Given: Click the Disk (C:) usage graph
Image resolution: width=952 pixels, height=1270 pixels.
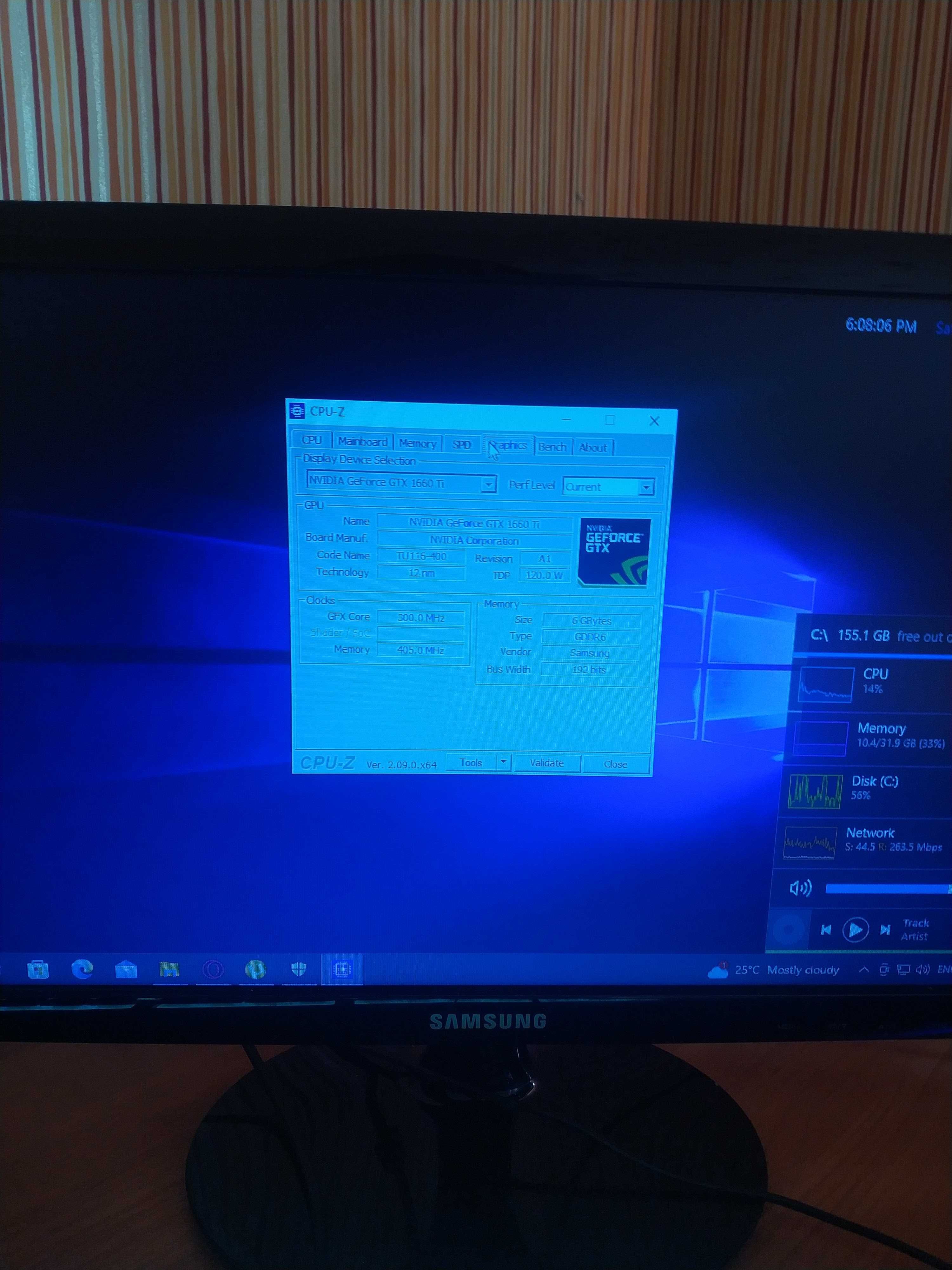Looking at the screenshot, I should click(x=816, y=791).
